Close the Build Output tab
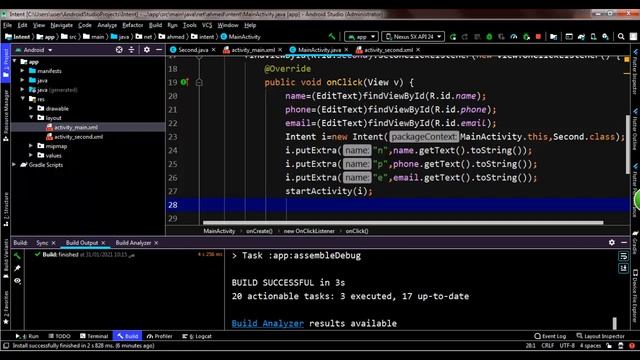Screen dimensions: 640x360 tap(103, 243)
